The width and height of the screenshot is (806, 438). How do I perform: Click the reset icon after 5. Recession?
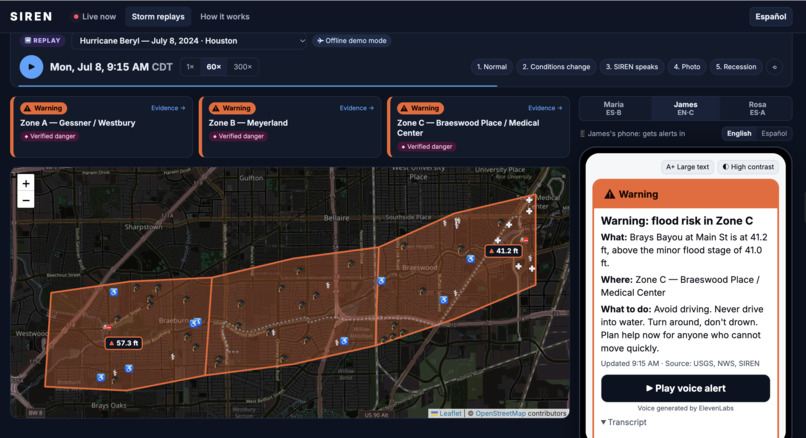[x=775, y=67]
